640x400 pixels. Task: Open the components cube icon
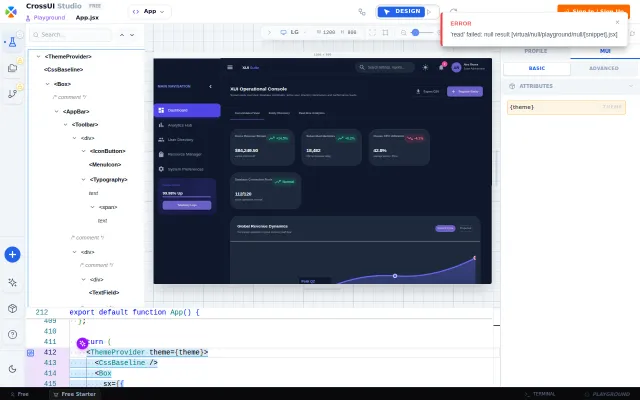point(13,309)
